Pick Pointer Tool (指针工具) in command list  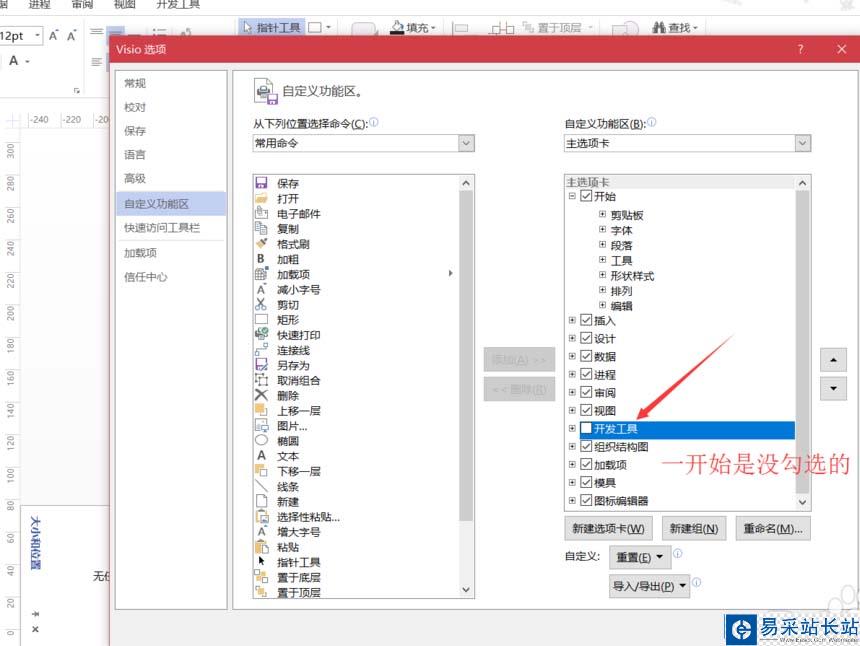click(x=298, y=563)
